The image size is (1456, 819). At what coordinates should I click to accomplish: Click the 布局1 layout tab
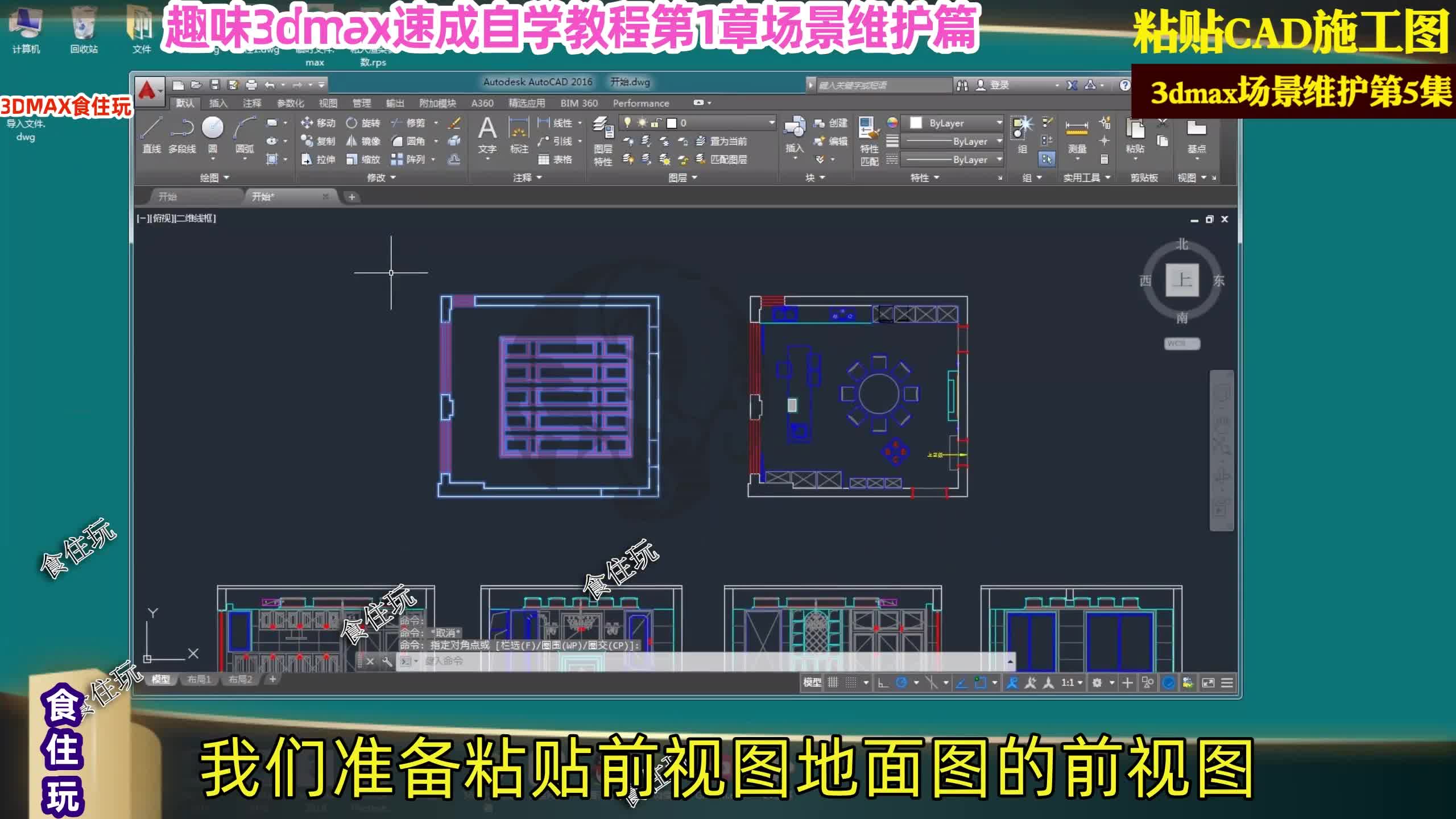(200, 679)
